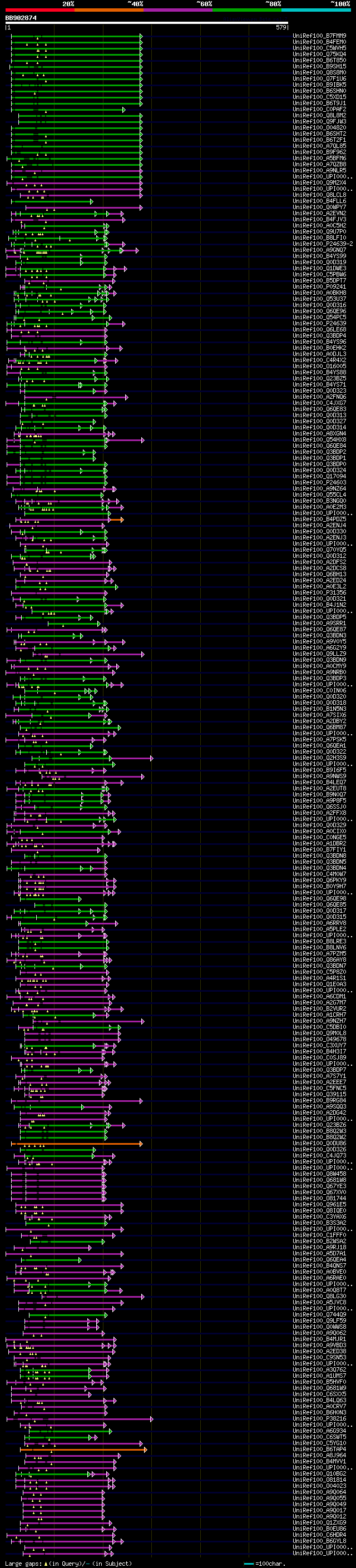Screen dimensions: 356x1568
Task: Click the label UniRef100_Q744Q9
Action: [x=319, y=1314]
